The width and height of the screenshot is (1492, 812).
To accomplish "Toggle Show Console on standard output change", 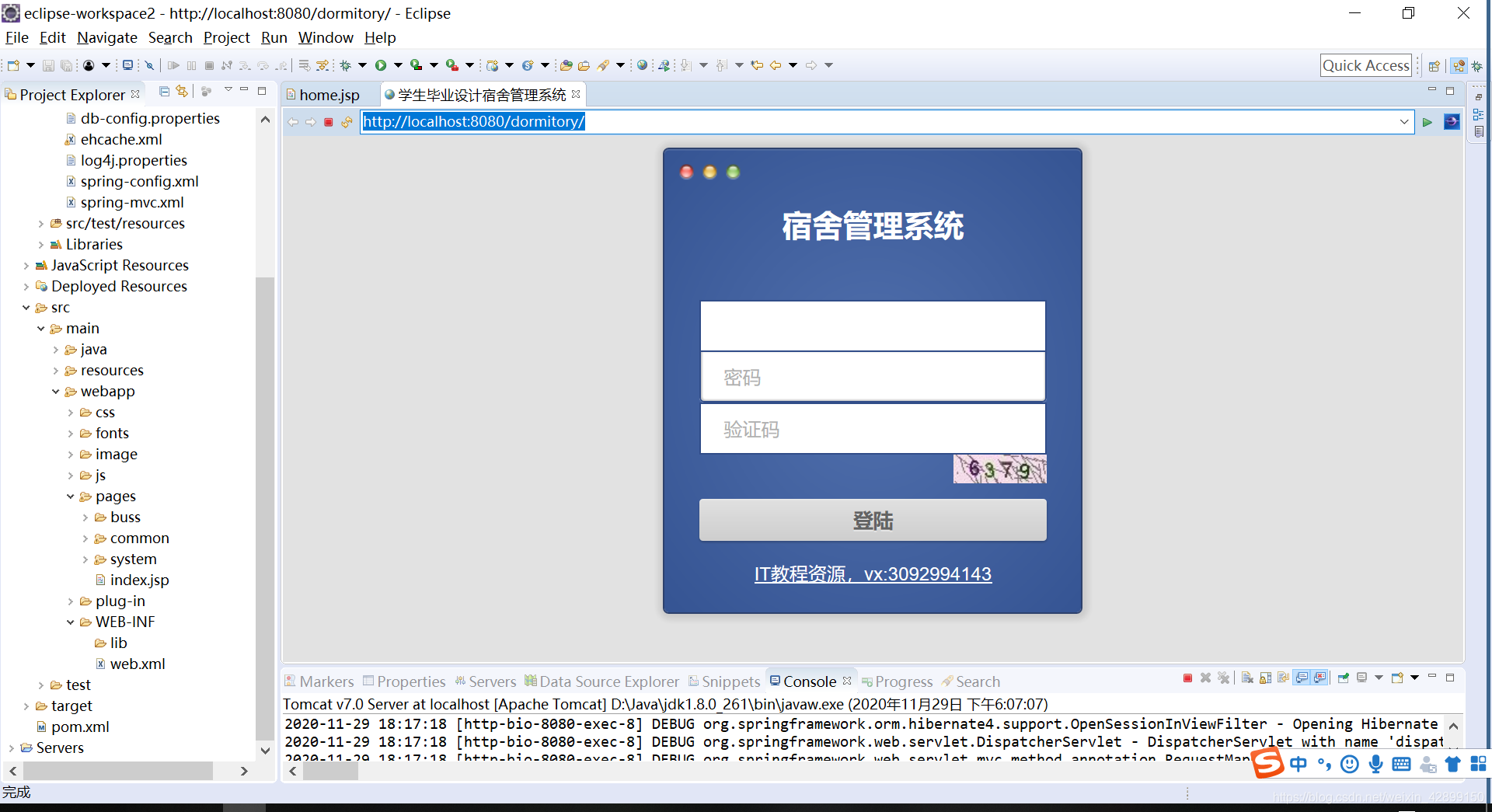I will pos(1301,678).
